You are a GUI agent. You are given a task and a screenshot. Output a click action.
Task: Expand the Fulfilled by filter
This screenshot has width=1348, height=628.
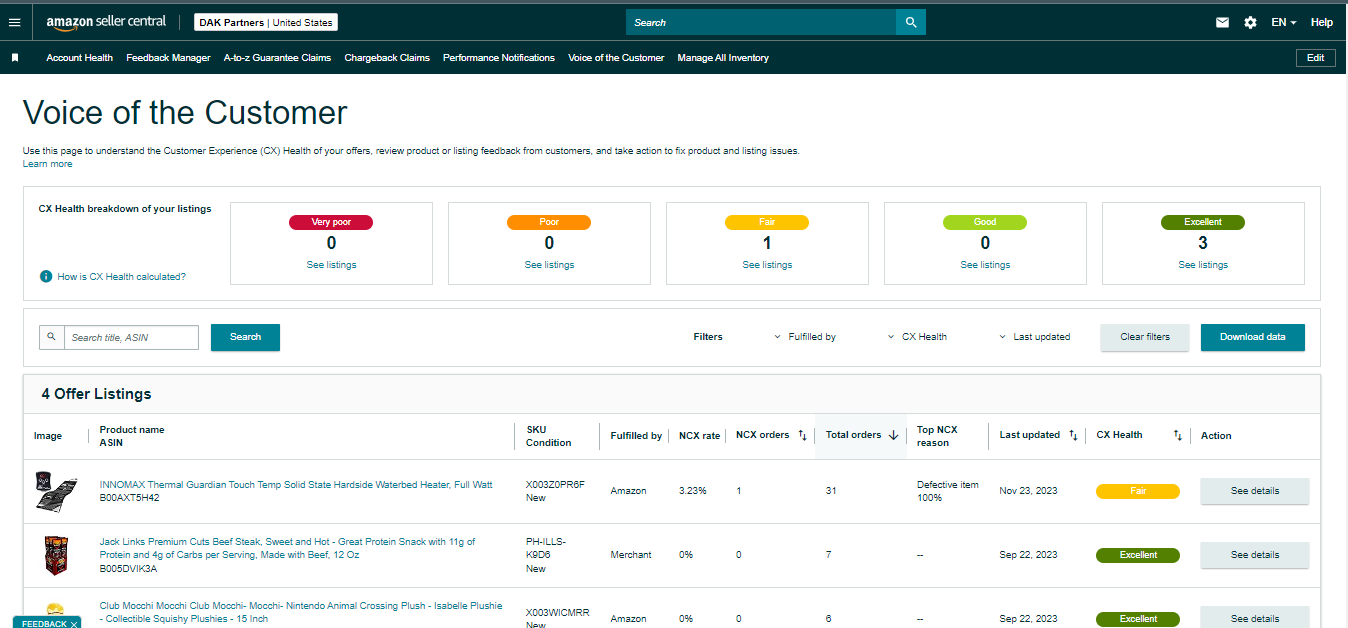(x=805, y=337)
